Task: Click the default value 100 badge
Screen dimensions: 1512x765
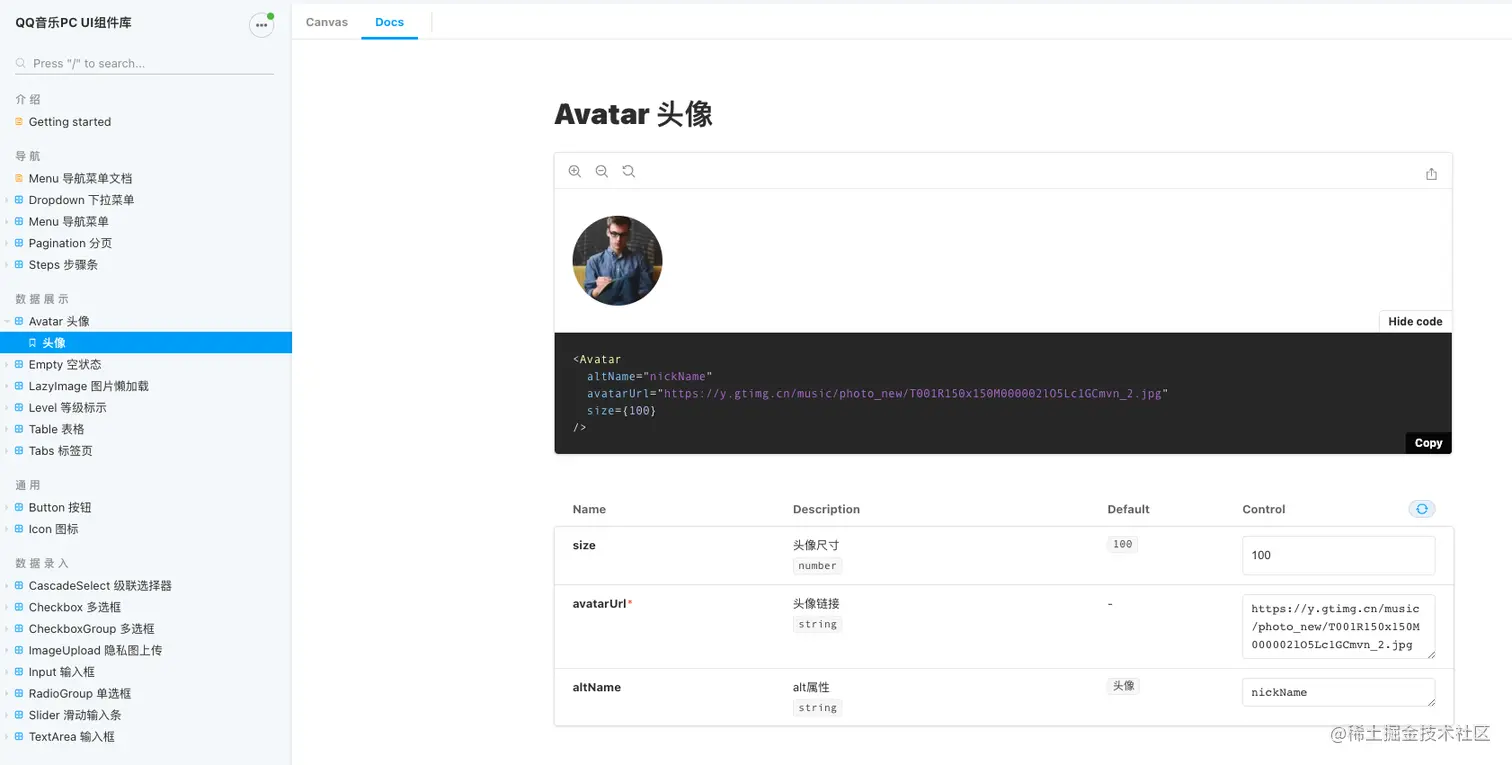Action: [1123, 544]
